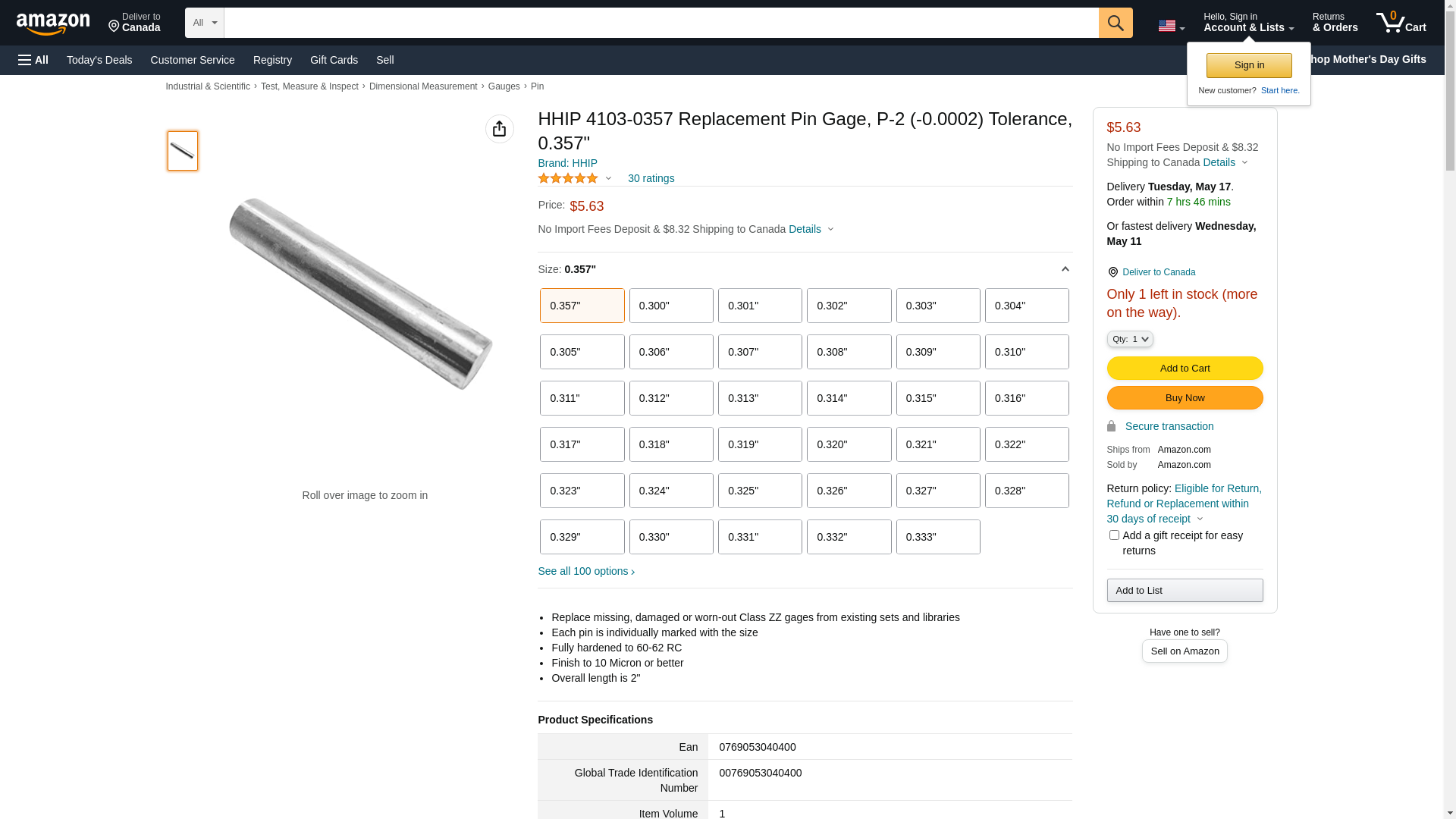This screenshot has height=819, width=1456.
Task: Open Today's Deals menu item
Action: click(99, 60)
